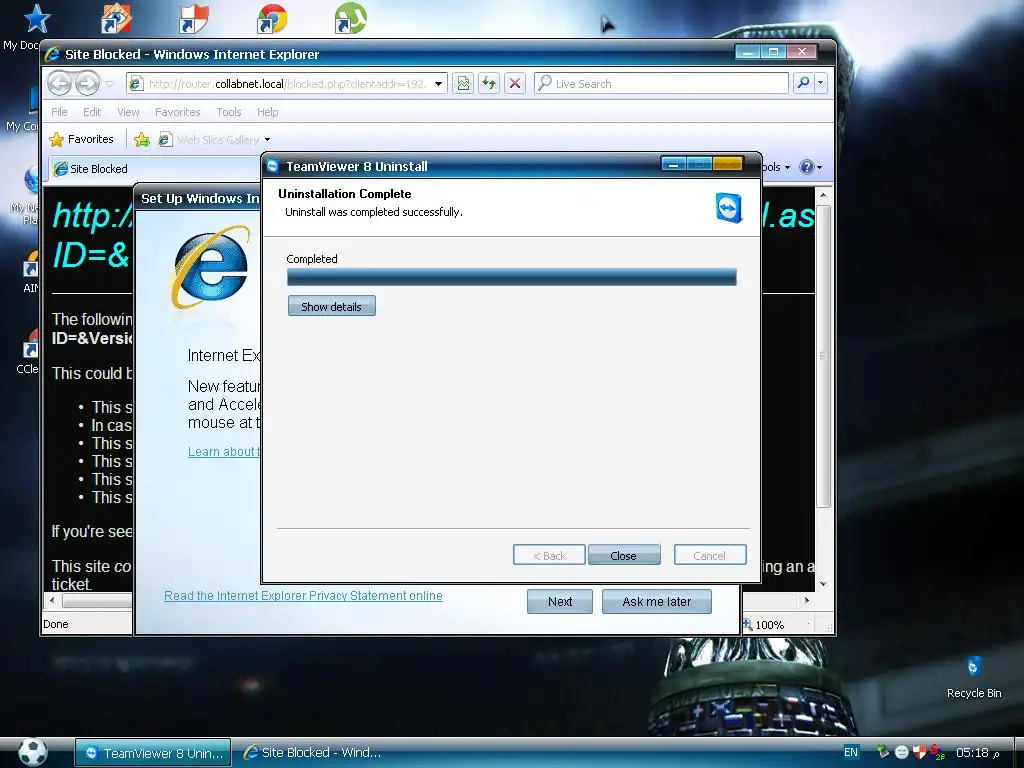
Task: Click the vertical scrollbar down arrow in IE
Action: [x=824, y=583]
